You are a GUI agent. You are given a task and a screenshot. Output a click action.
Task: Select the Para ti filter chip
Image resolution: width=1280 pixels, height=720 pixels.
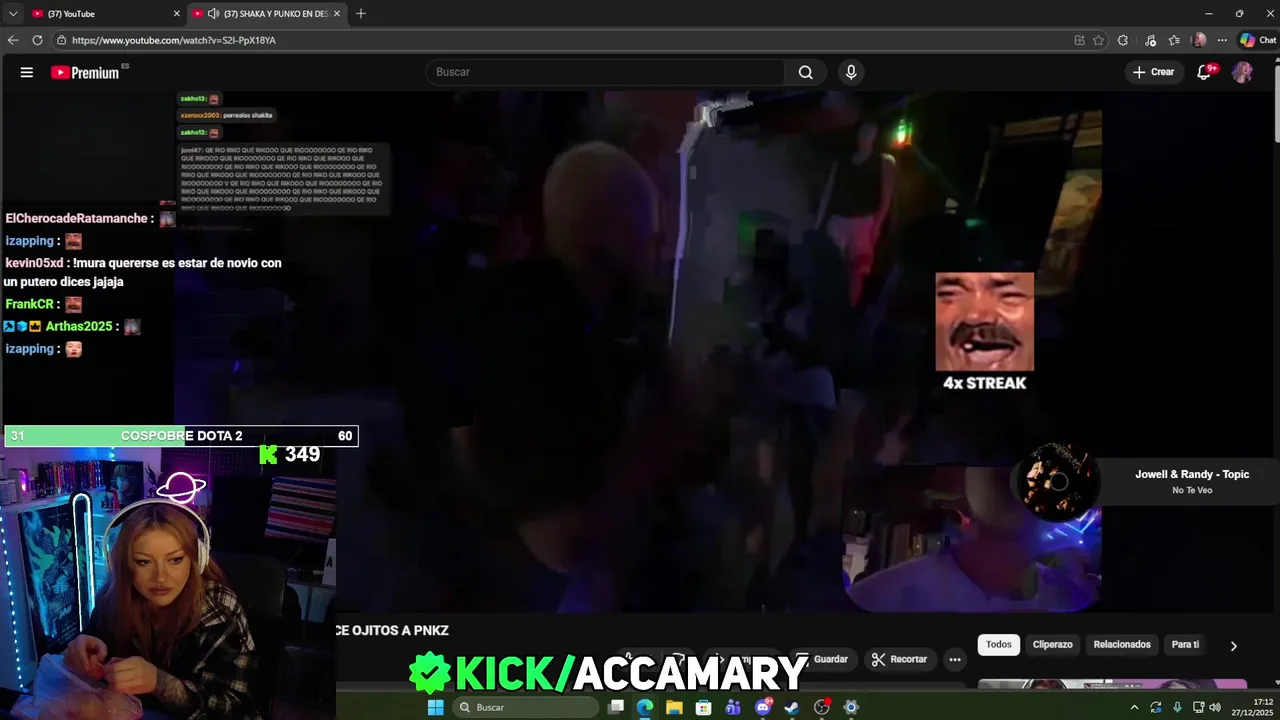[x=1185, y=644]
